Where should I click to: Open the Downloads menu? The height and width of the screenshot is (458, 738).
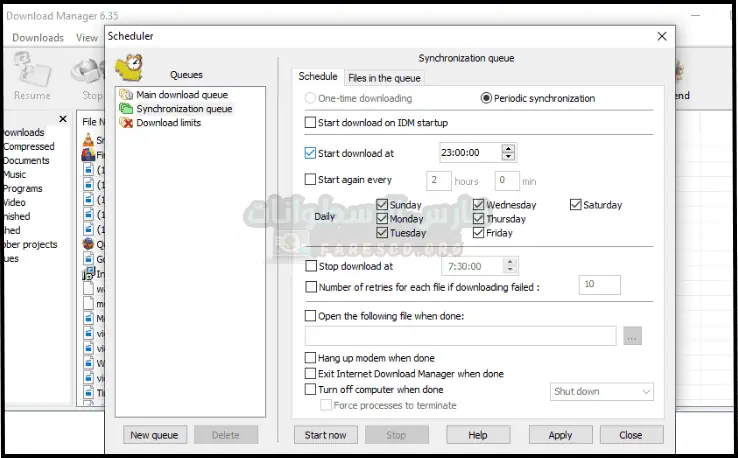tap(38, 38)
